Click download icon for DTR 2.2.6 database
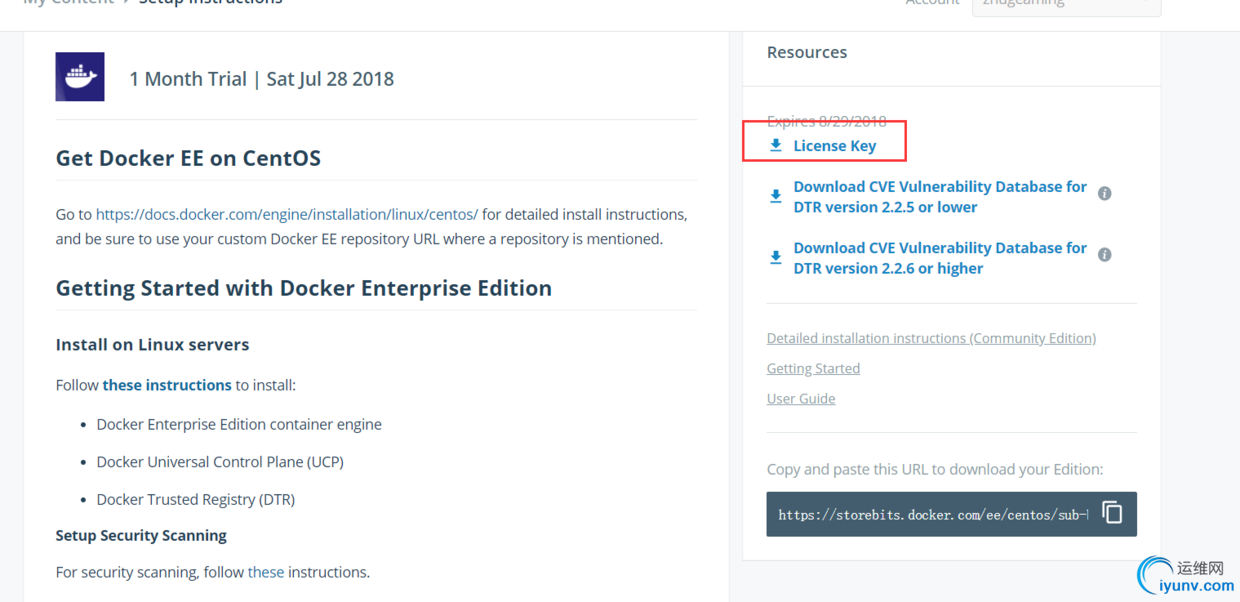This screenshot has width=1240, height=602. coord(776,258)
